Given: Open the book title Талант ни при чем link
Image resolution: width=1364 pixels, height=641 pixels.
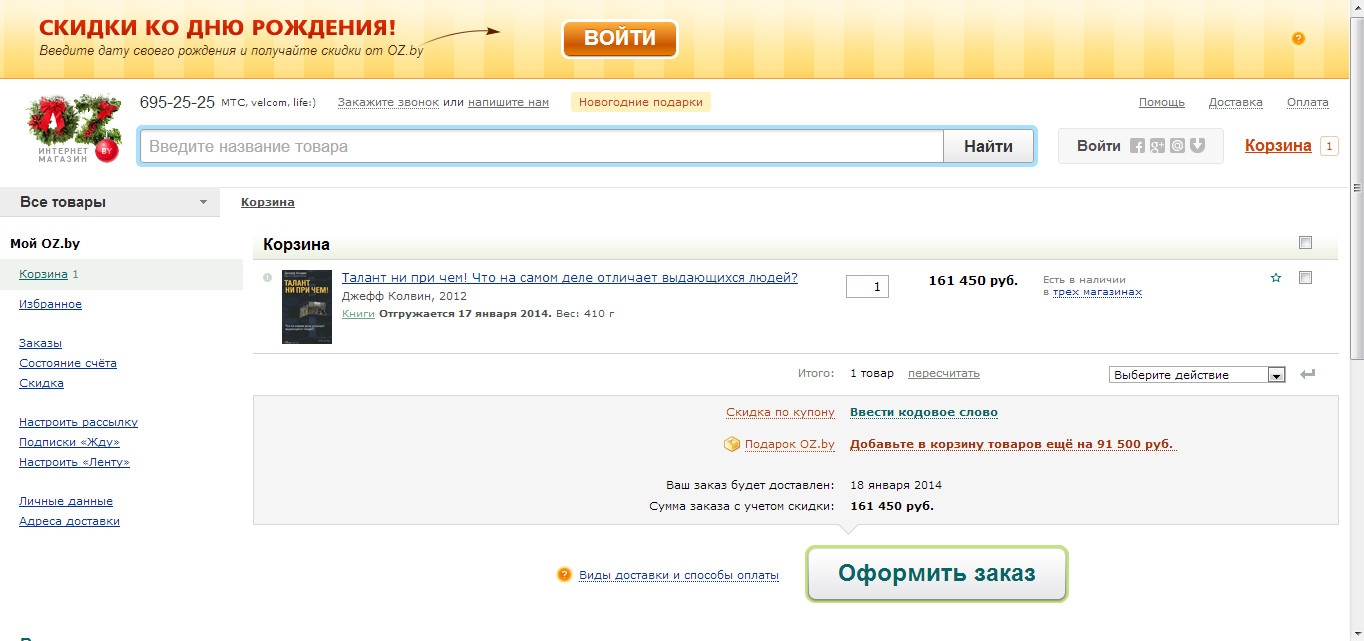Looking at the screenshot, I should (x=570, y=278).
